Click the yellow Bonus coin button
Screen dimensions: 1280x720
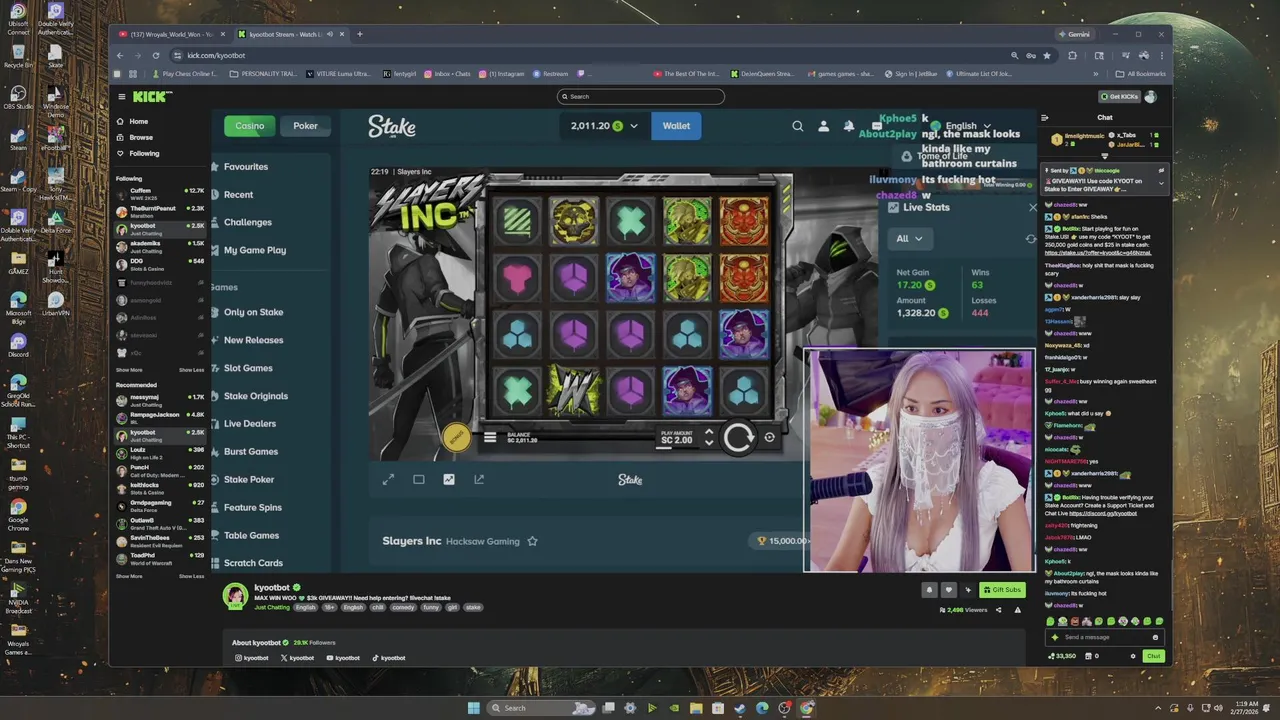pyautogui.click(x=456, y=437)
